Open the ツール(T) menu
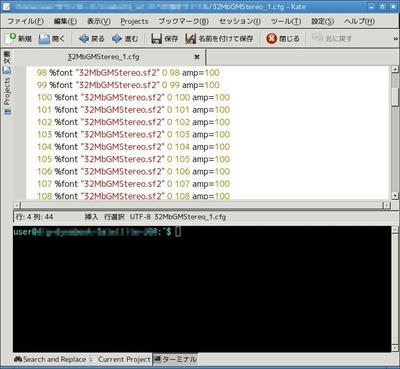Image resolution: width=400 pixels, height=369 pixels. point(286,21)
